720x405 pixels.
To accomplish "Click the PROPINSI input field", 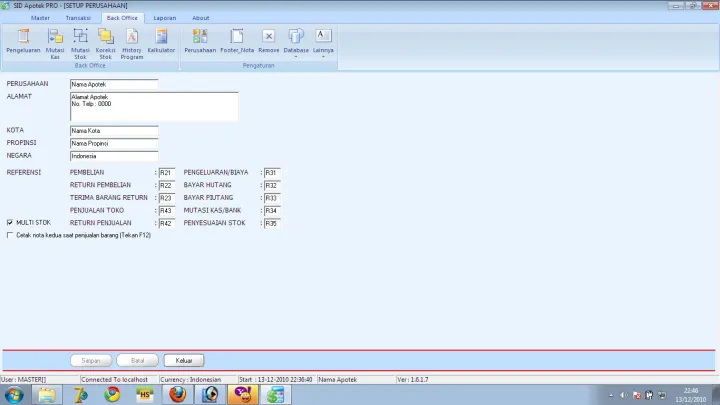I will 114,143.
